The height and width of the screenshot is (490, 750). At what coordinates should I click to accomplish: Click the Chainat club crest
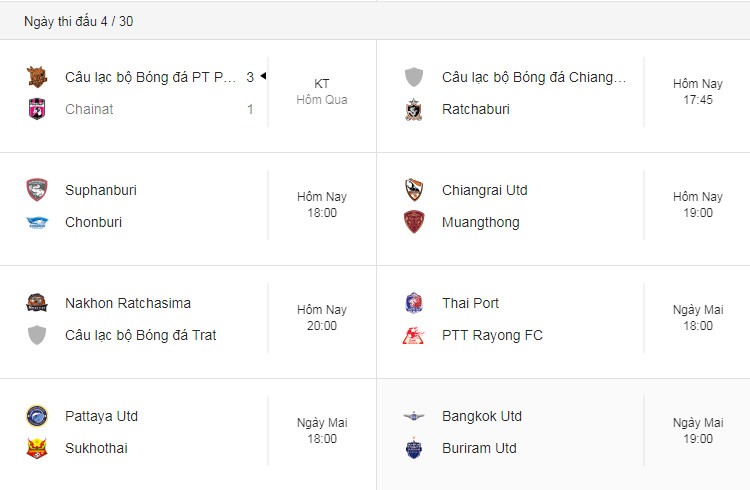tap(37, 109)
